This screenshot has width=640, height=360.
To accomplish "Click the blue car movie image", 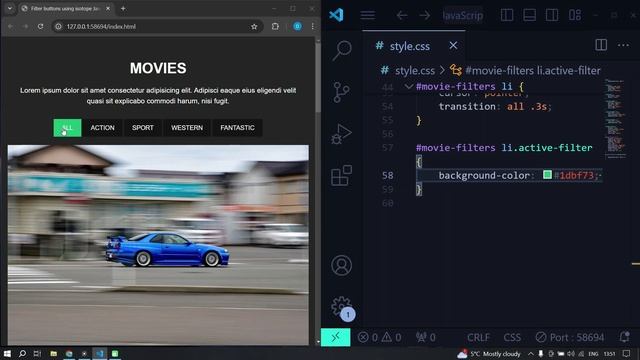I will click(x=158, y=245).
